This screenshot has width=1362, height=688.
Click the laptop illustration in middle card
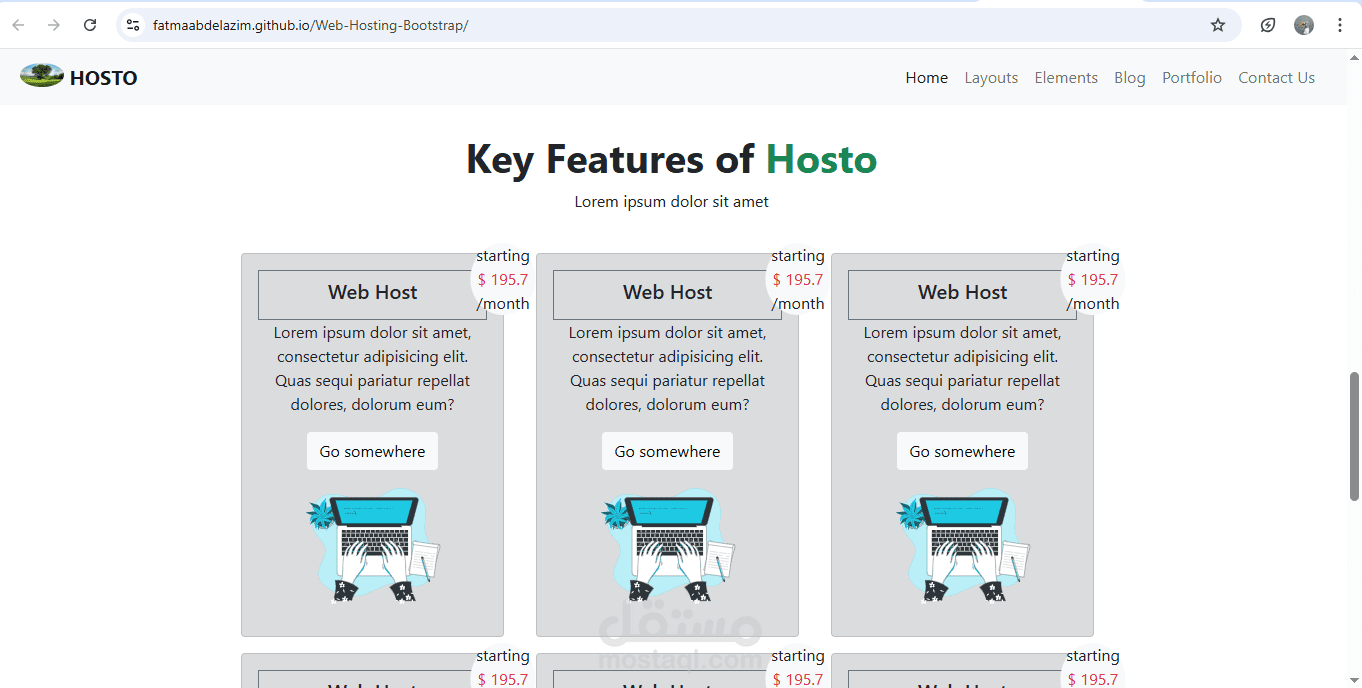pos(668,547)
